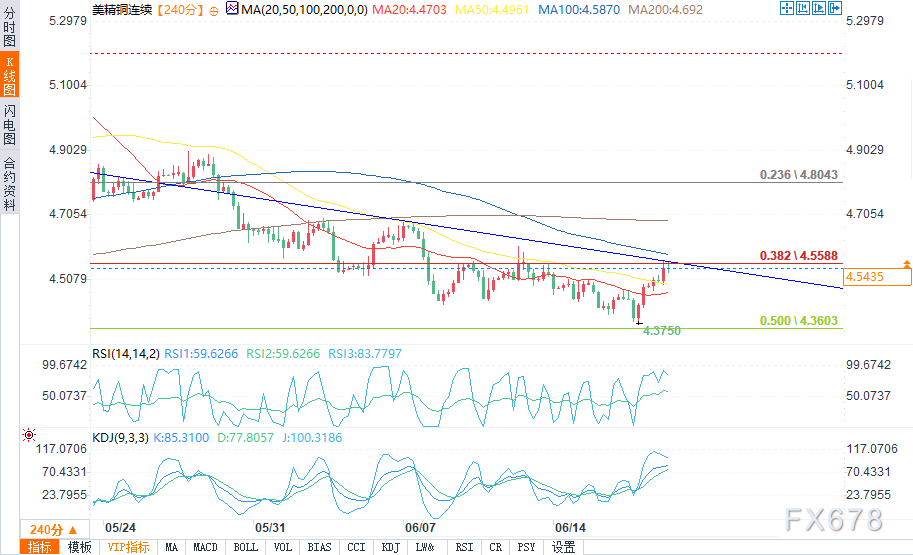Open 设置 settings in the bottom bar
913x555 pixels.
563,547
